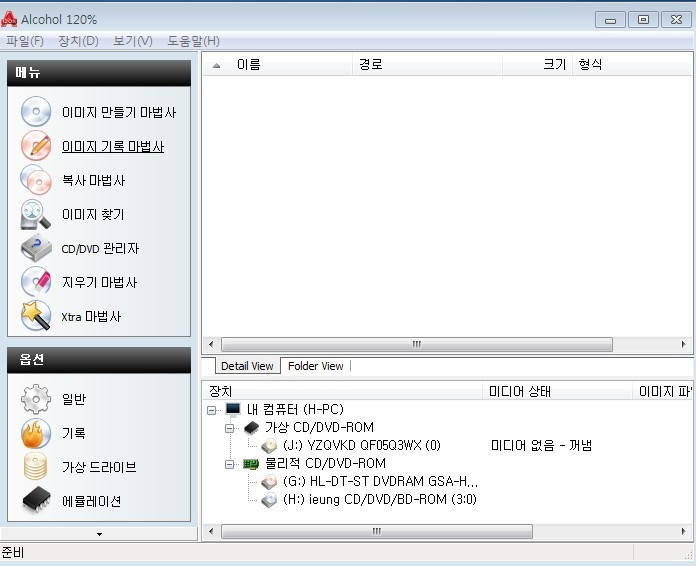This screenshot has height=566, width=696.
Task: Click the Alcohol 120% app logo icon
Action: (x=9, y=19)
